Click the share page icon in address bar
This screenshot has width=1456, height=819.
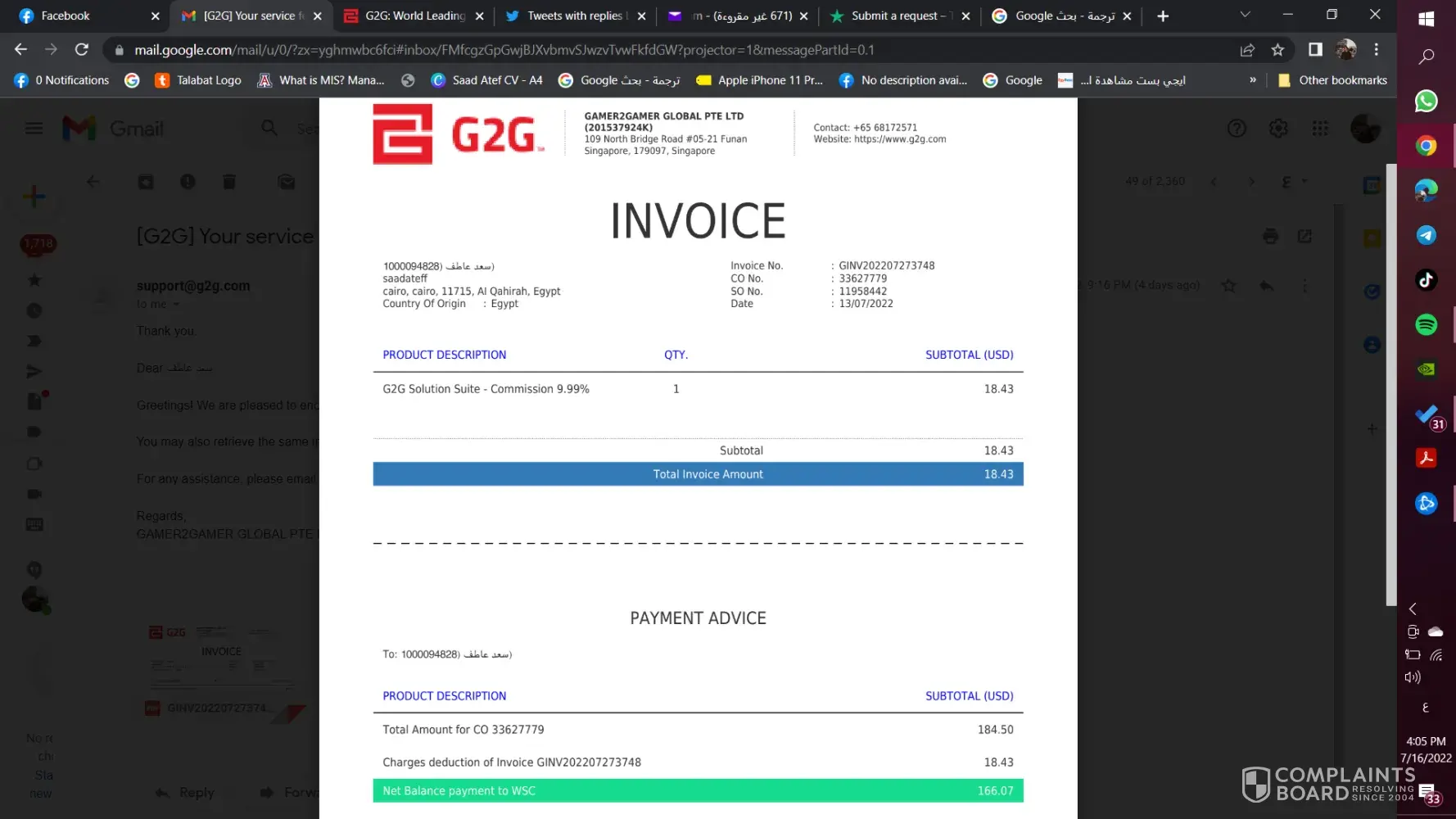(x=1247, y=50)
